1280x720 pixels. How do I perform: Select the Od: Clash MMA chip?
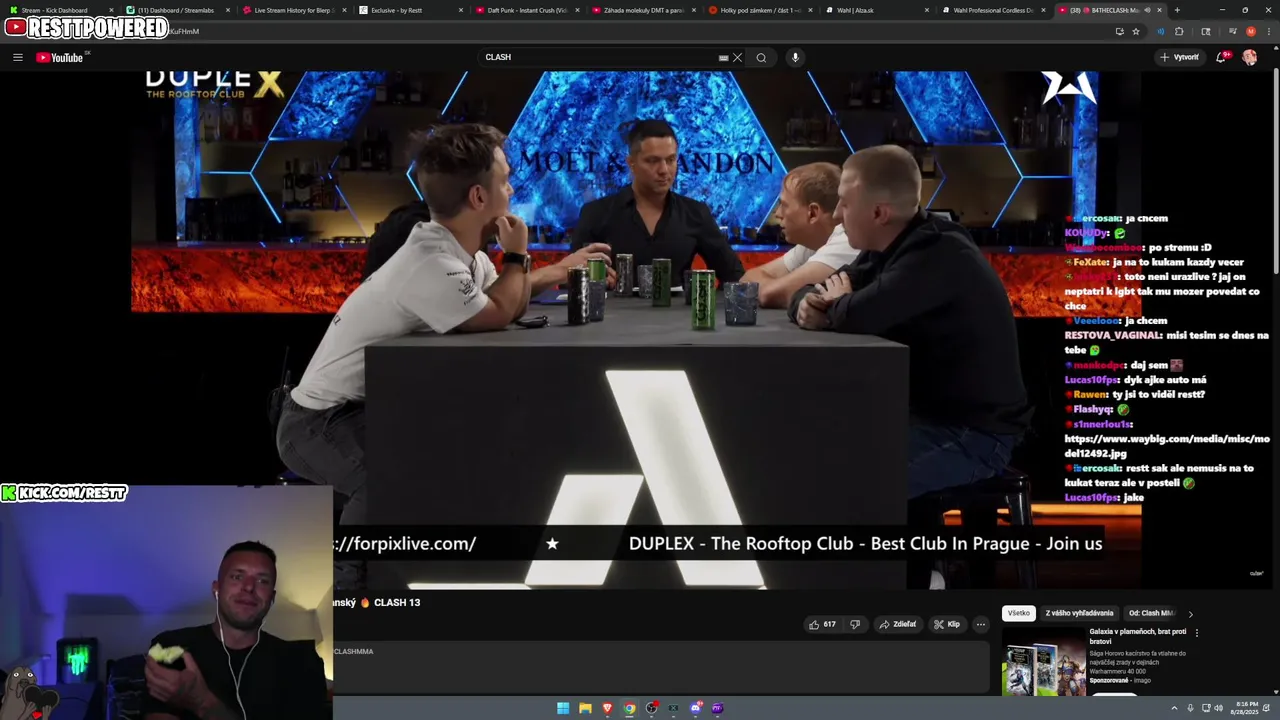point(1151,613)
